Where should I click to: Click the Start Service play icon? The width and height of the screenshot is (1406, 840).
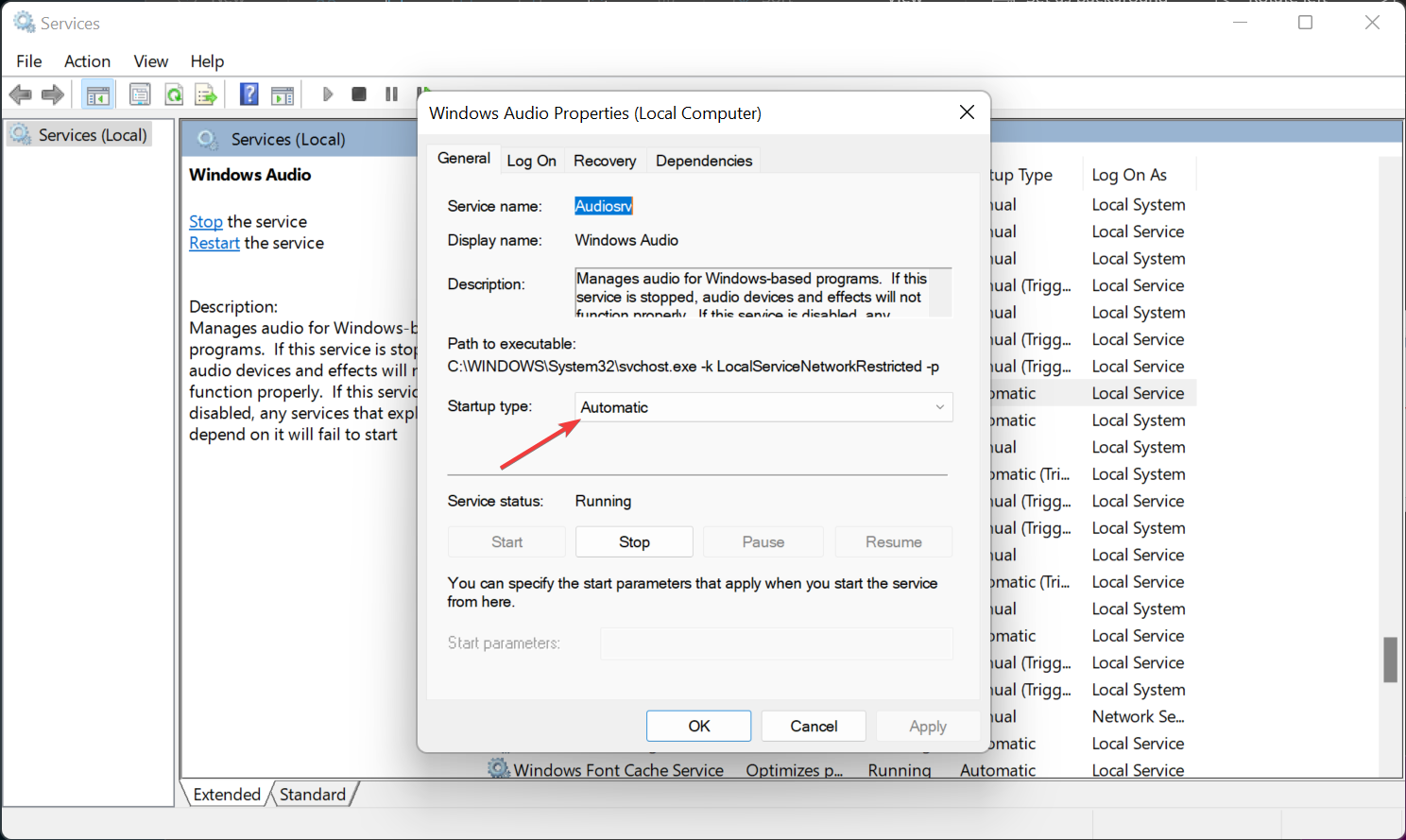(x=328, y=94)
